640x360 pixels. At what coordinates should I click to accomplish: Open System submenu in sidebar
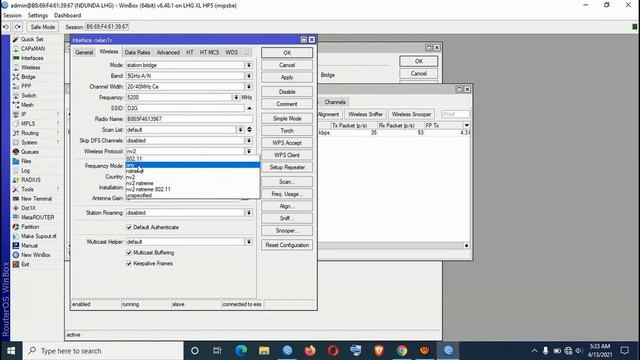pos(29,142)
